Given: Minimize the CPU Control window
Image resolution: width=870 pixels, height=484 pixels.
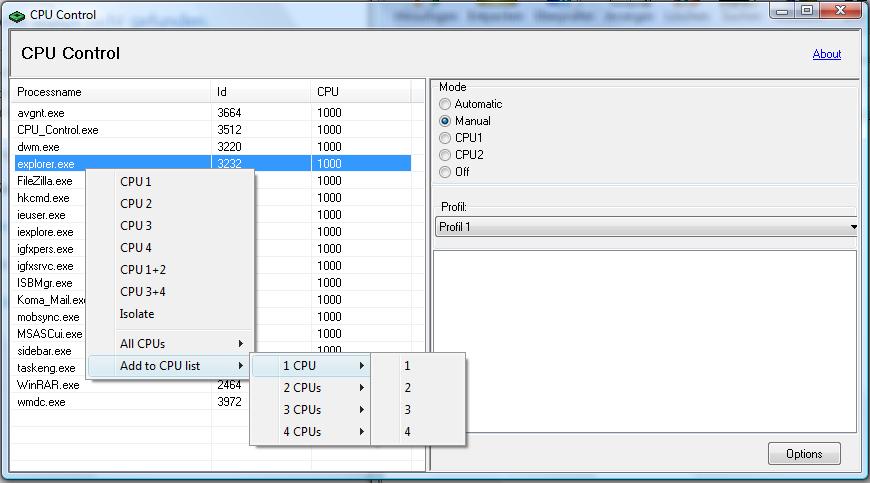Looking at the screenshot, I should click(x=782, y=11).
